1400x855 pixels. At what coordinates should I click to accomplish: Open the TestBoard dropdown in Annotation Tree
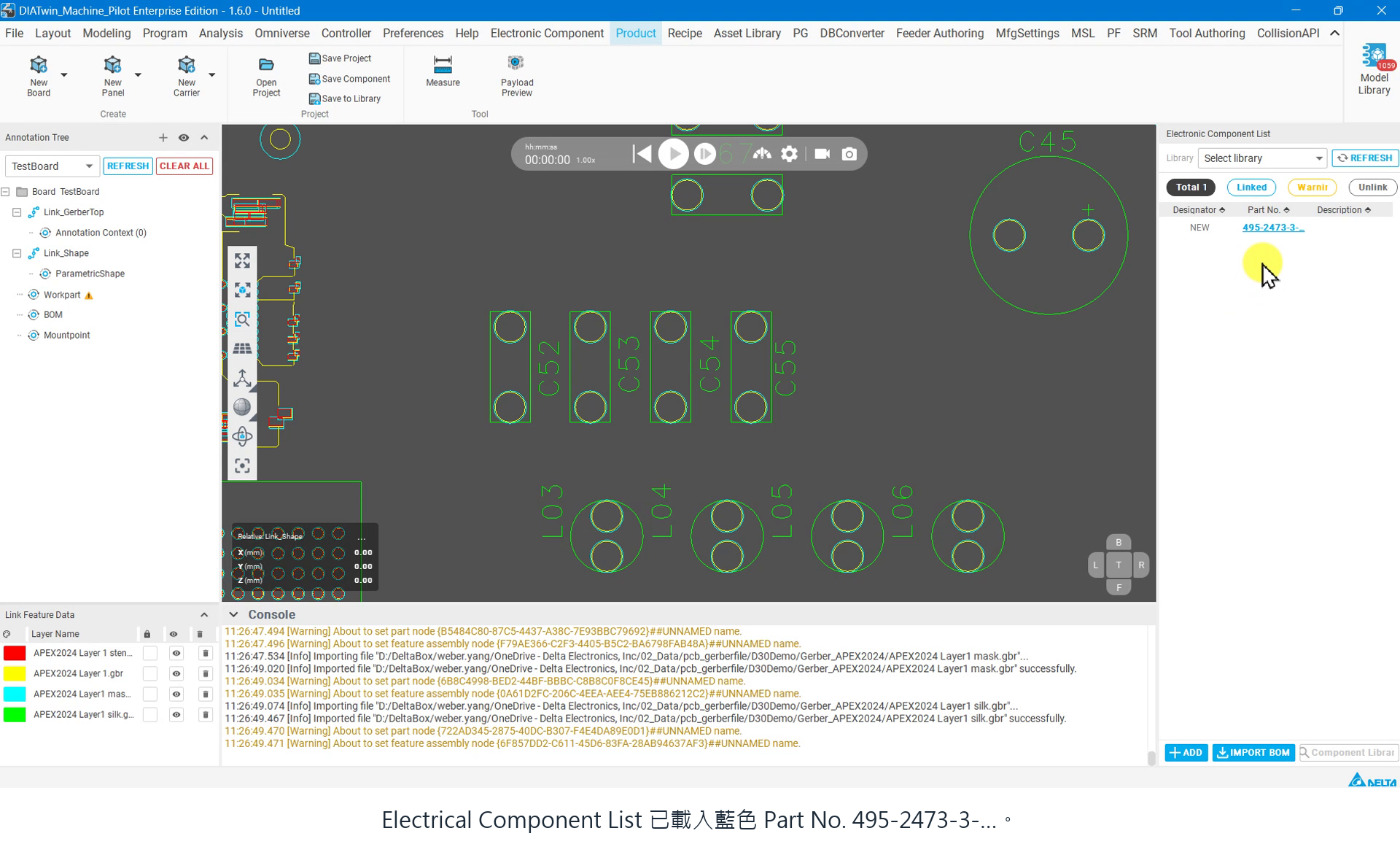[x=52, y=166]
